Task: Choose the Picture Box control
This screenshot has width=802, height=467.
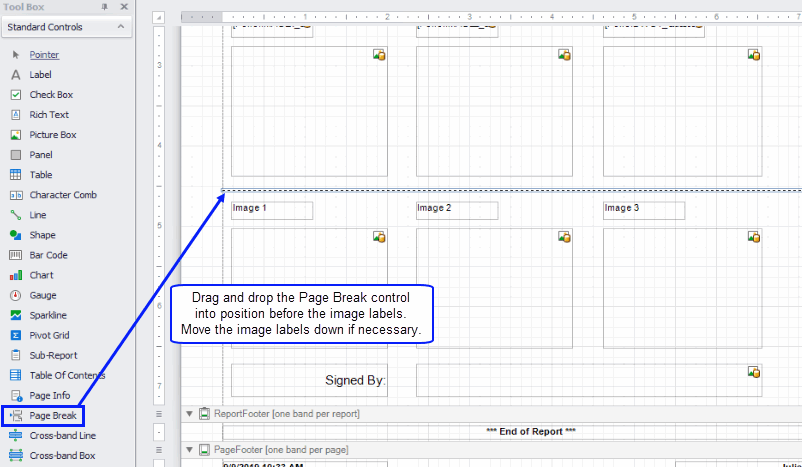Action: (52, 135)
